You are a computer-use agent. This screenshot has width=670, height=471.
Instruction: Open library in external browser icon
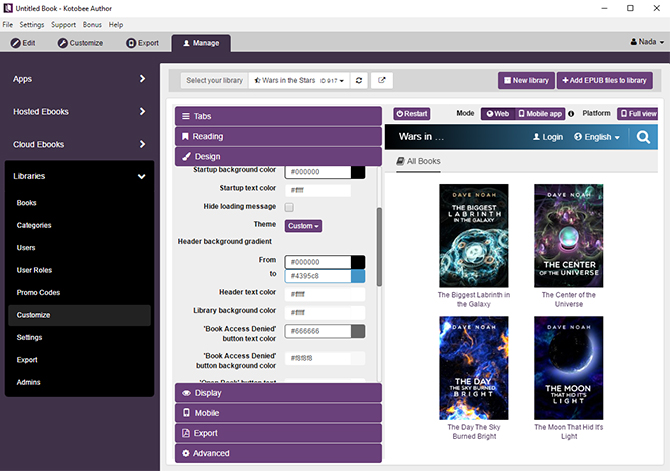pos(382,80)
